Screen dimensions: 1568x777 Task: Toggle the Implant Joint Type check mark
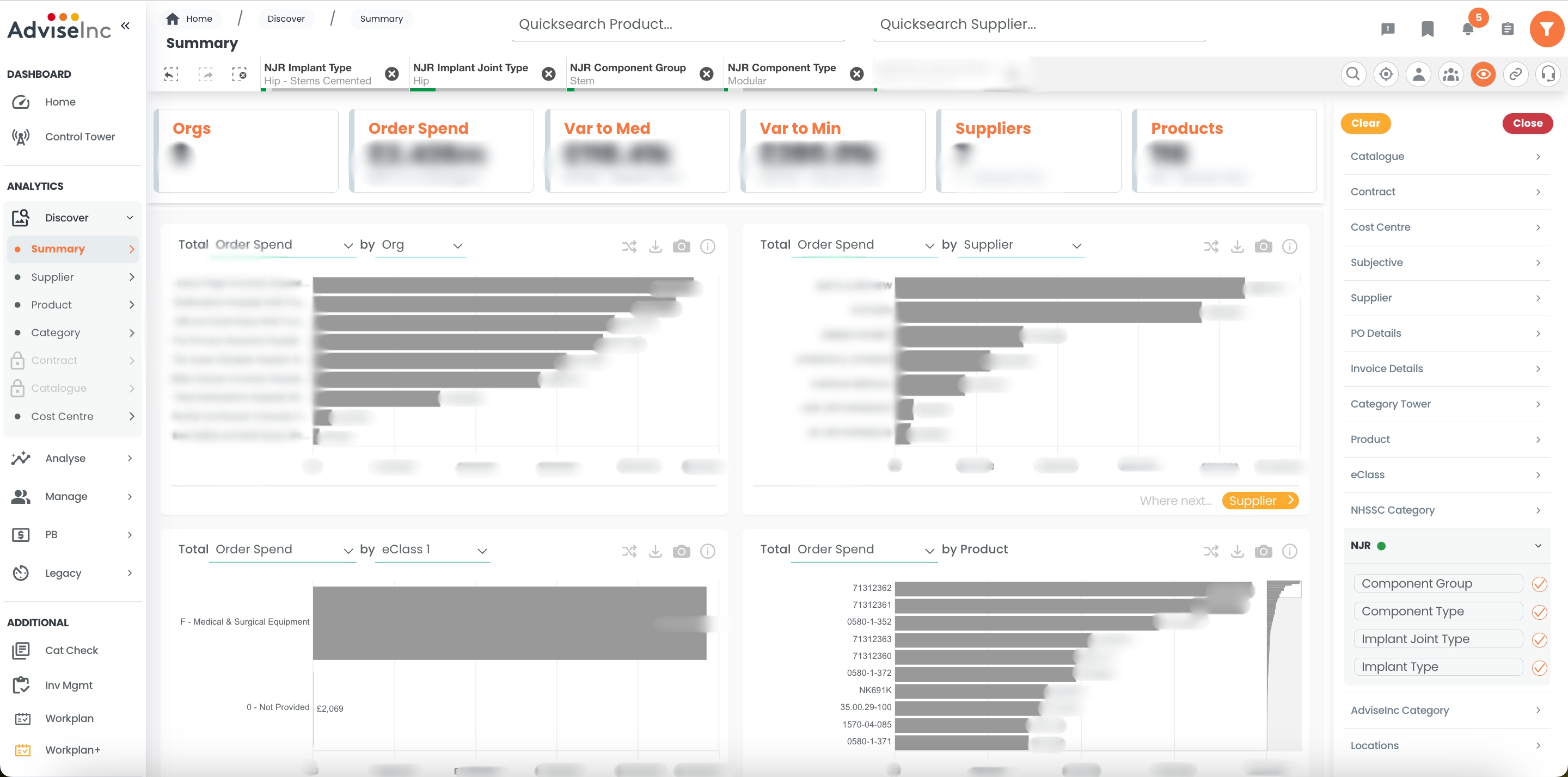pyautogui.click(x=1539, y=640)
